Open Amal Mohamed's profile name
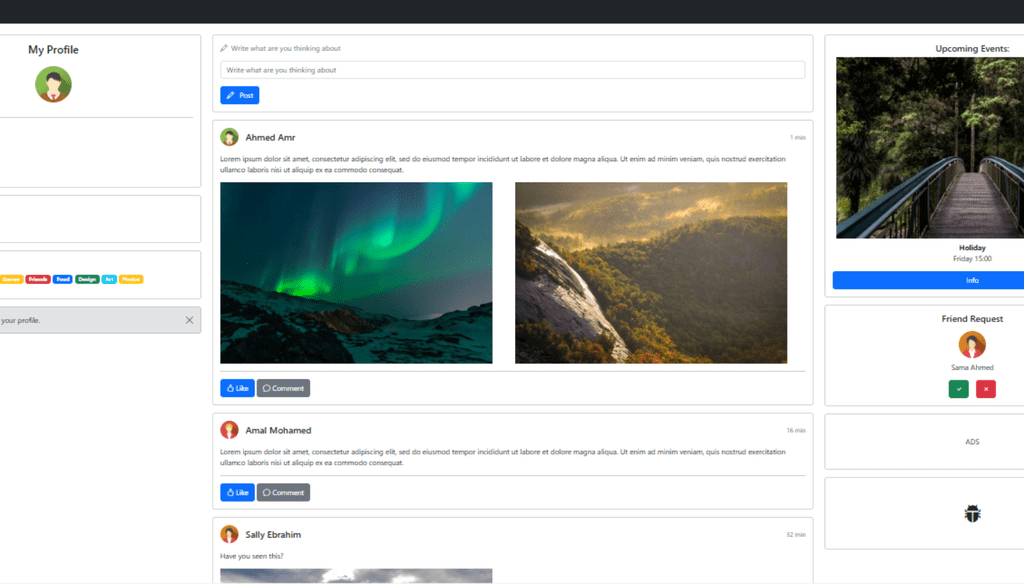1024x584 pixels. click(x=278, y=430)
